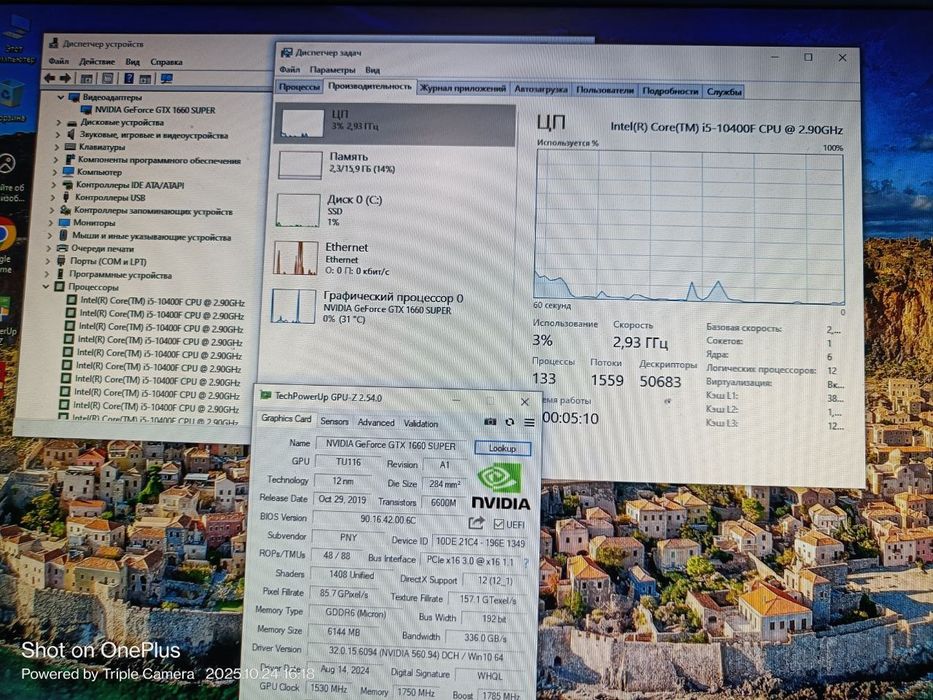Open the Validation tab in GPU-Z

[421, 423]
